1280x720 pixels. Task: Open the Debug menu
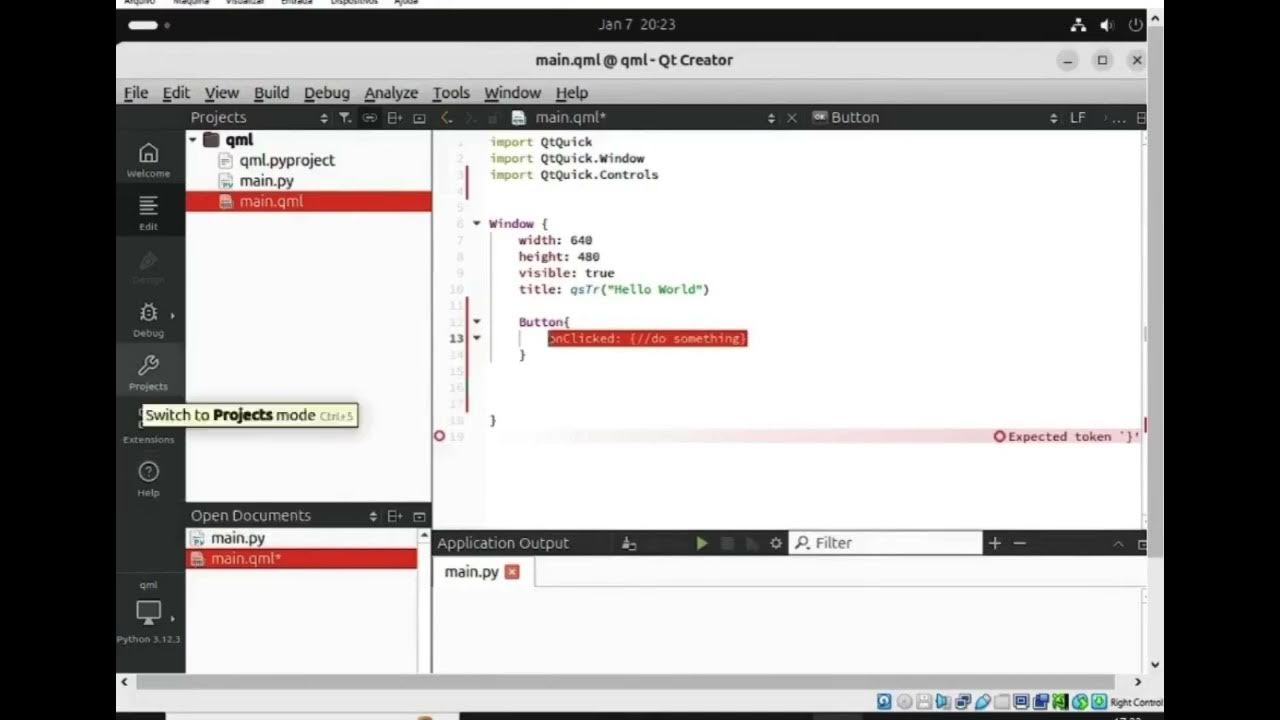[x=327, y=93]
